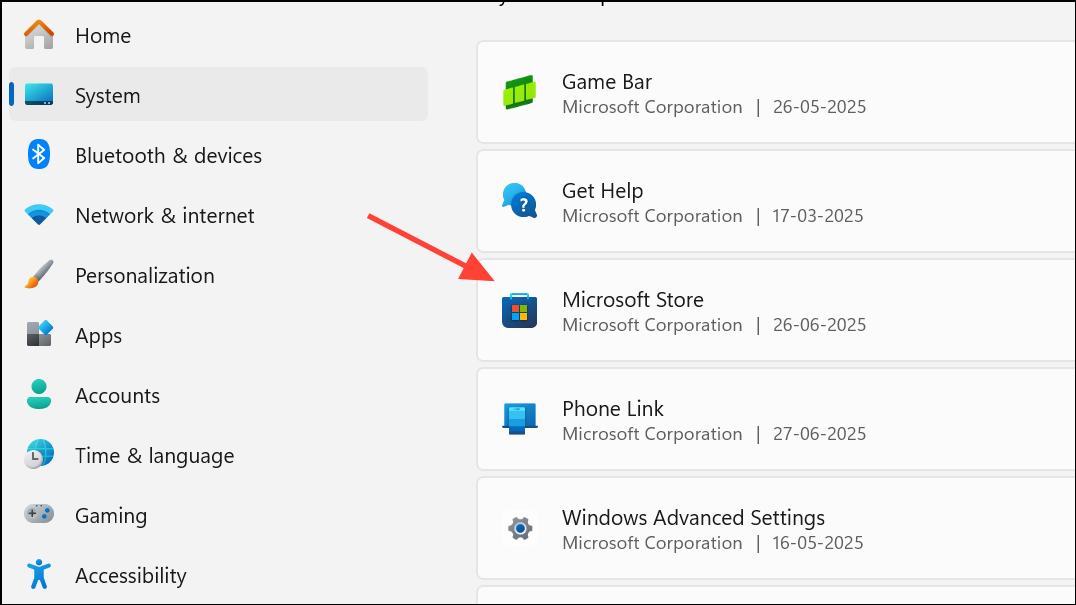Click Microsoft Corporation under Windows Advanced Settings
This screenshot has height=605, width=1076.
(x=652, y=543)
